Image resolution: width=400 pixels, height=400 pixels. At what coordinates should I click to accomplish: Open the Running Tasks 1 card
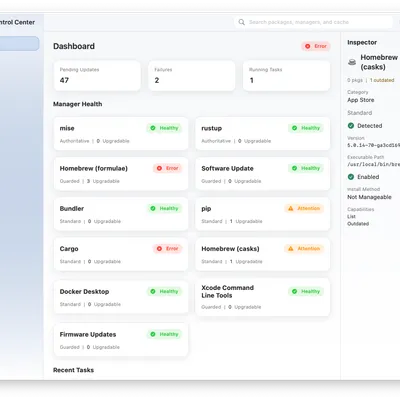click(286, 76)
